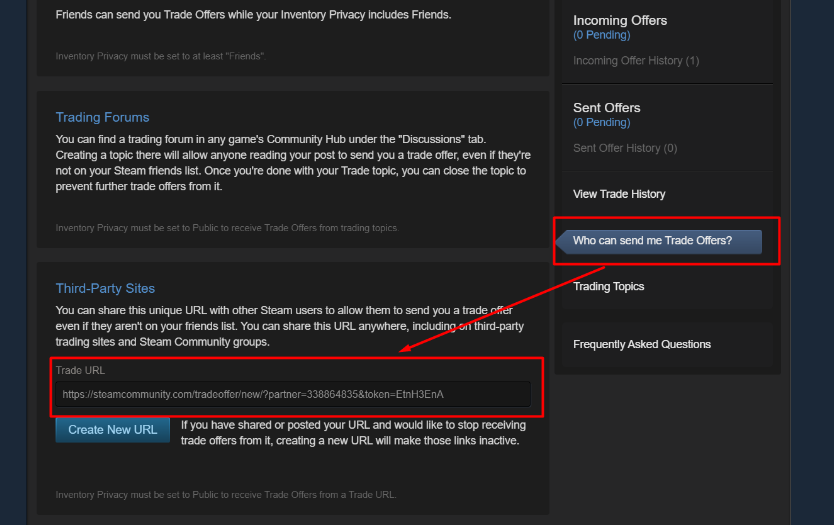
Task: Select the Trade URL input field
Action: click(x=293, y=394)
